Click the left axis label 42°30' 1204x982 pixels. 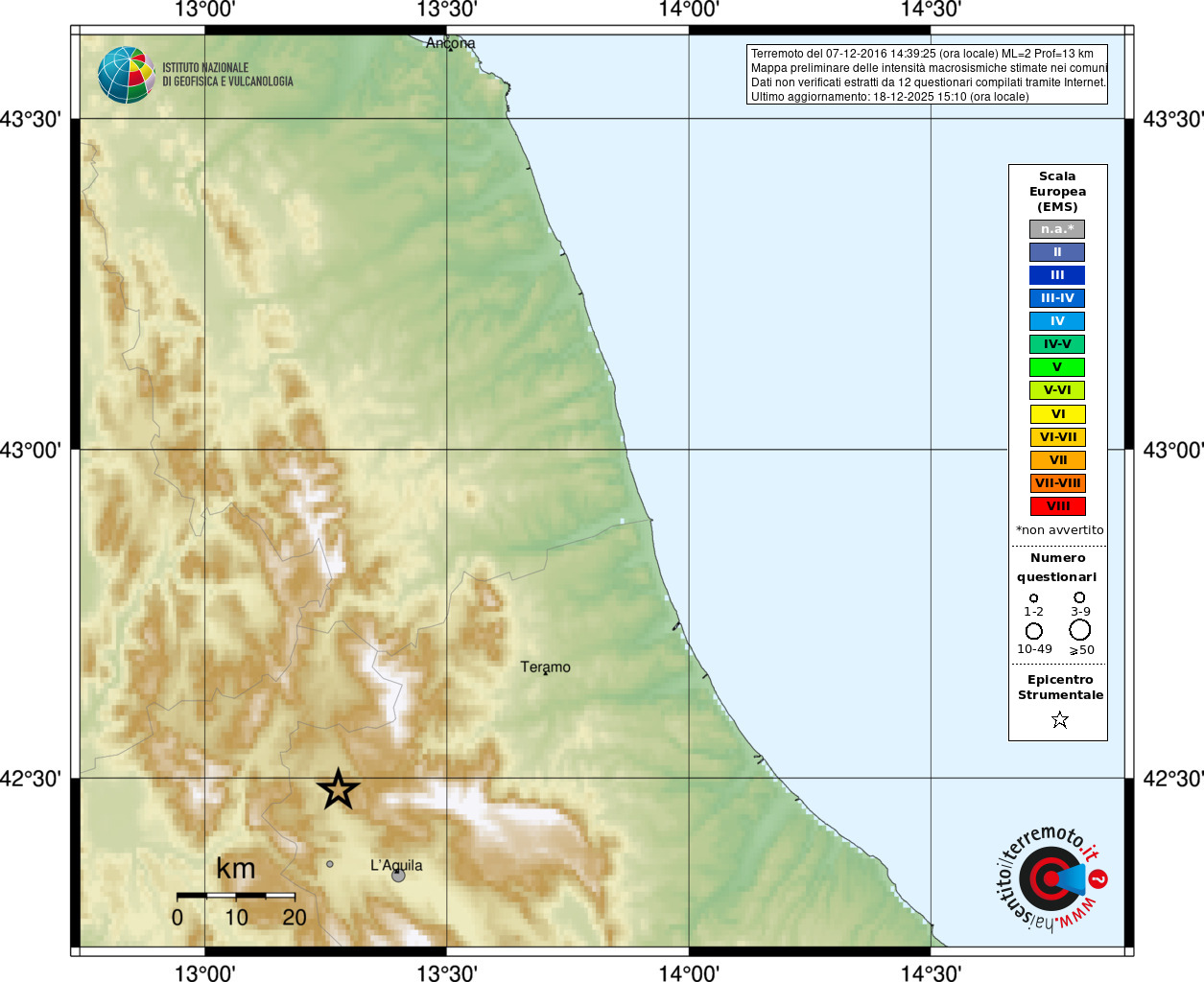coord(30,779)
